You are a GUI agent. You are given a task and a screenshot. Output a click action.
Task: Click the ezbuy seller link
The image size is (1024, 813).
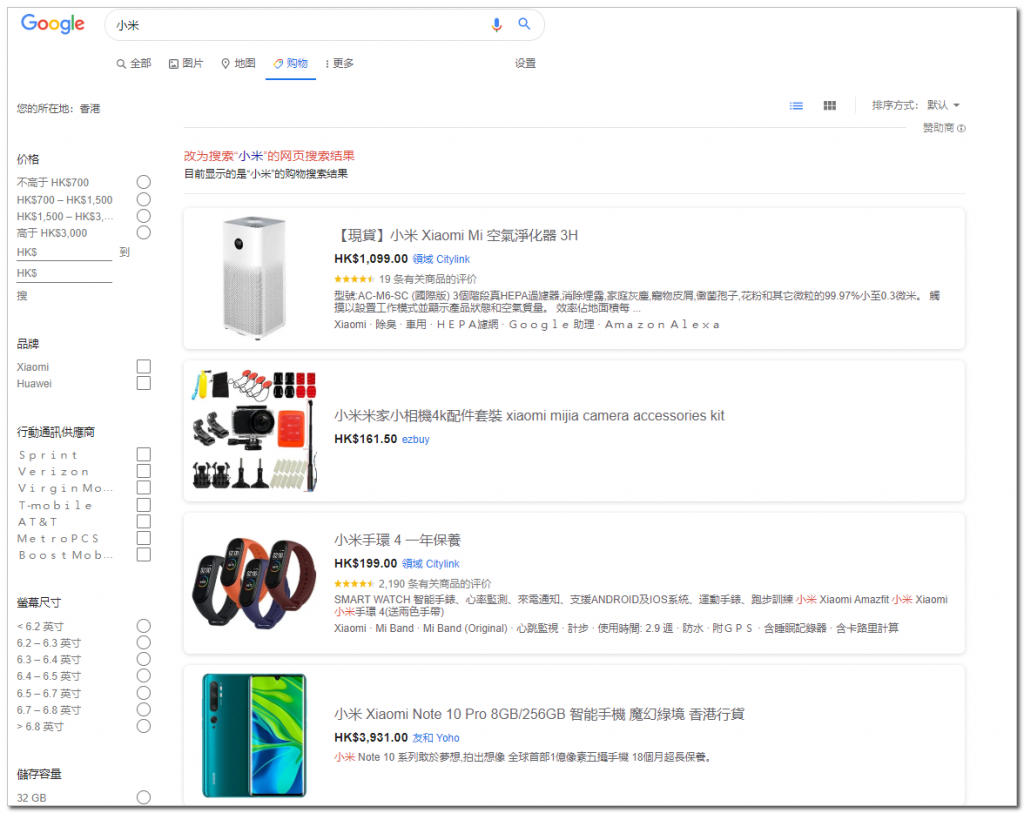[415, 439]
